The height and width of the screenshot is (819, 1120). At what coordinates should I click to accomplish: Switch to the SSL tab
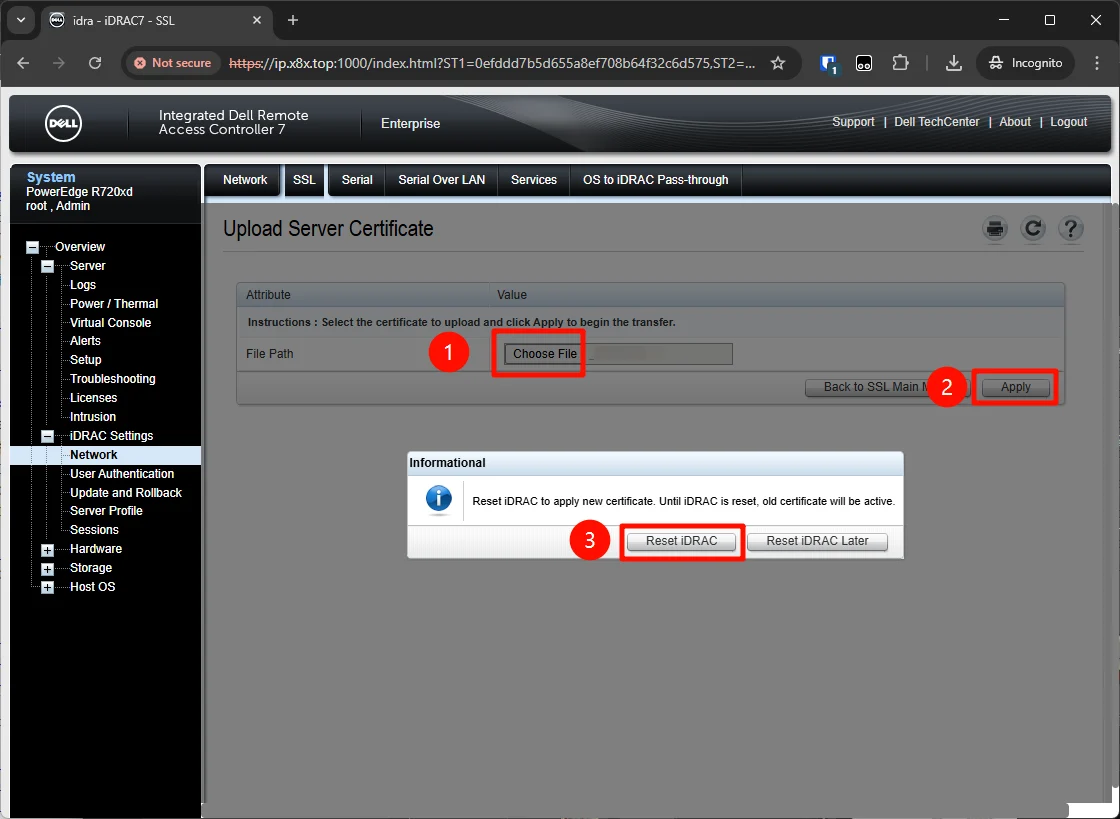click(x=304, y=180)
